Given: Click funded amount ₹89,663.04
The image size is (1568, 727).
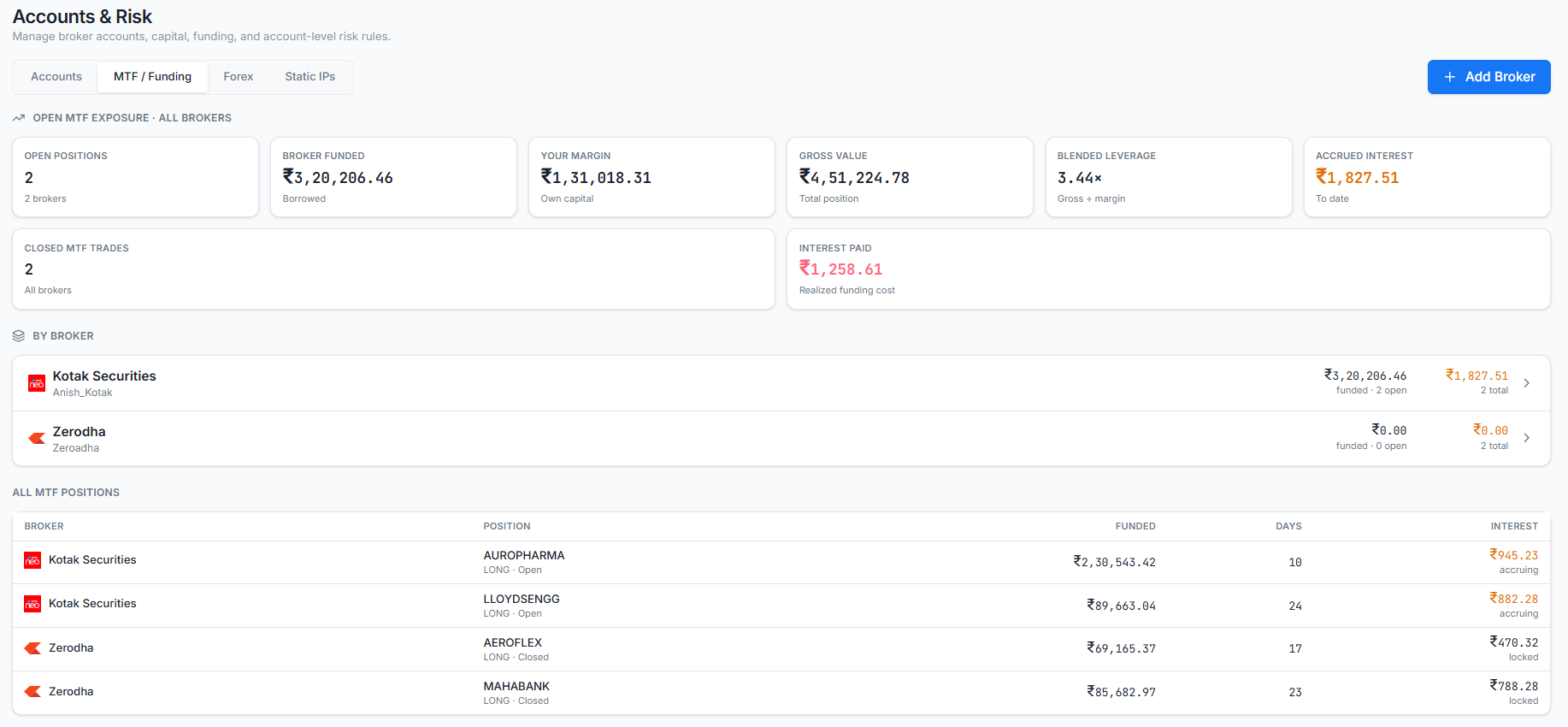Looking at the screenshot, I should [x=1122, y=606].
